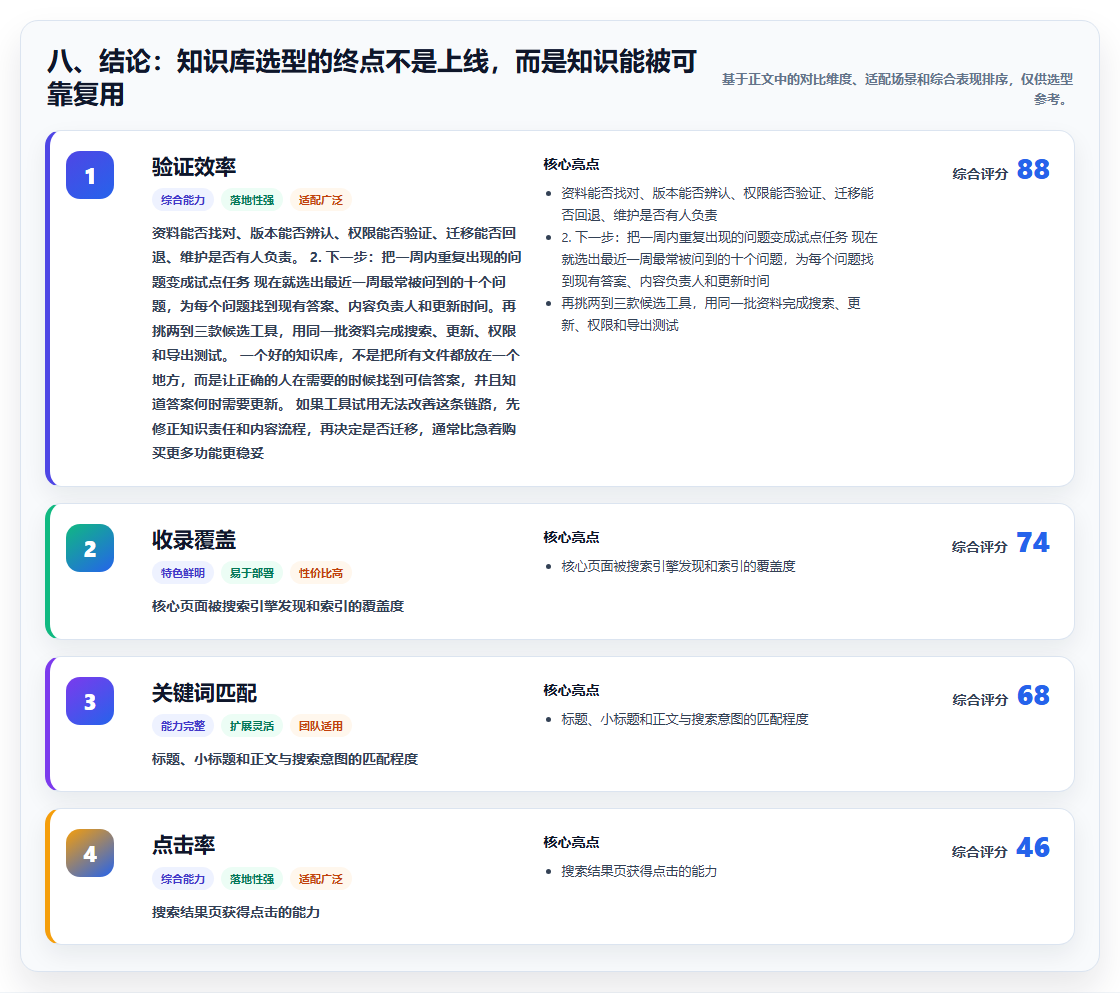1120x993 pixels.
Task: Click 综合评分 label beside score 88
Action: click(980, 174)
